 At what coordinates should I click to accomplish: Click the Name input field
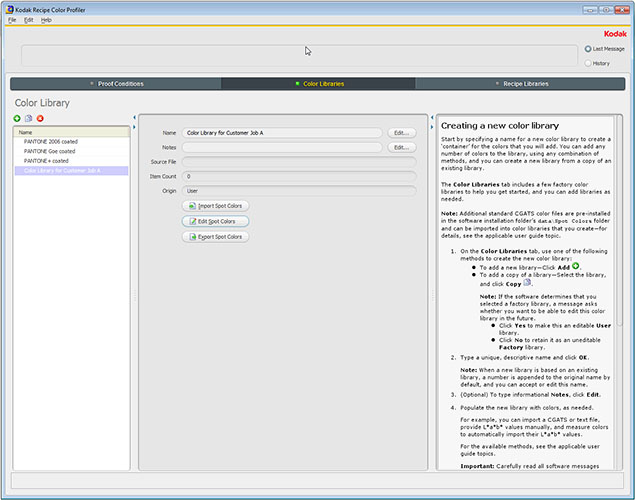(282, 133)
